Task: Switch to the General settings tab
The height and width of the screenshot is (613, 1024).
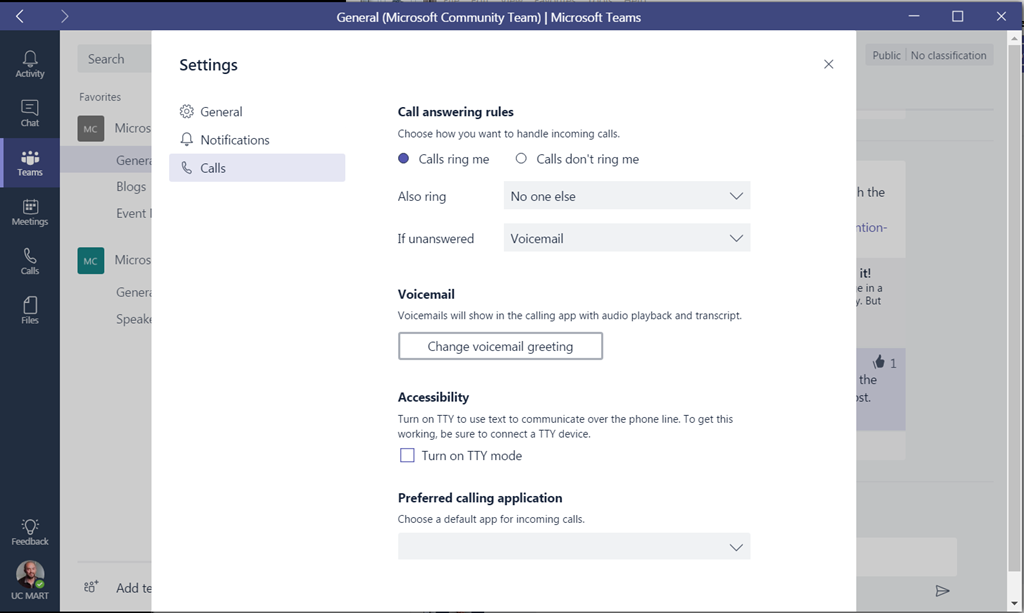Action: tap(221, 112)
